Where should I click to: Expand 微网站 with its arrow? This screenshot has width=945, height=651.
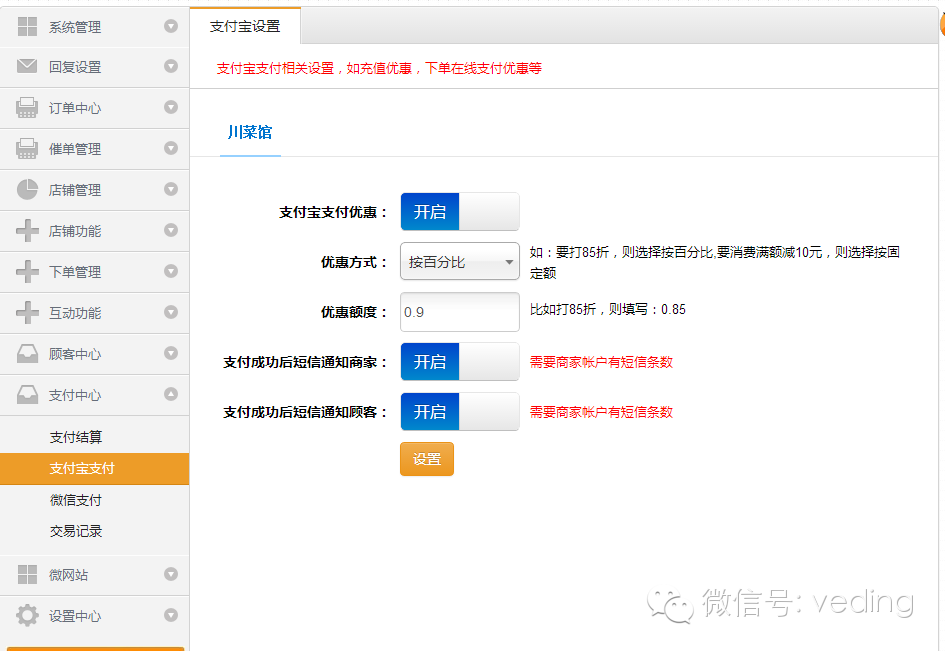click(171, 574)
